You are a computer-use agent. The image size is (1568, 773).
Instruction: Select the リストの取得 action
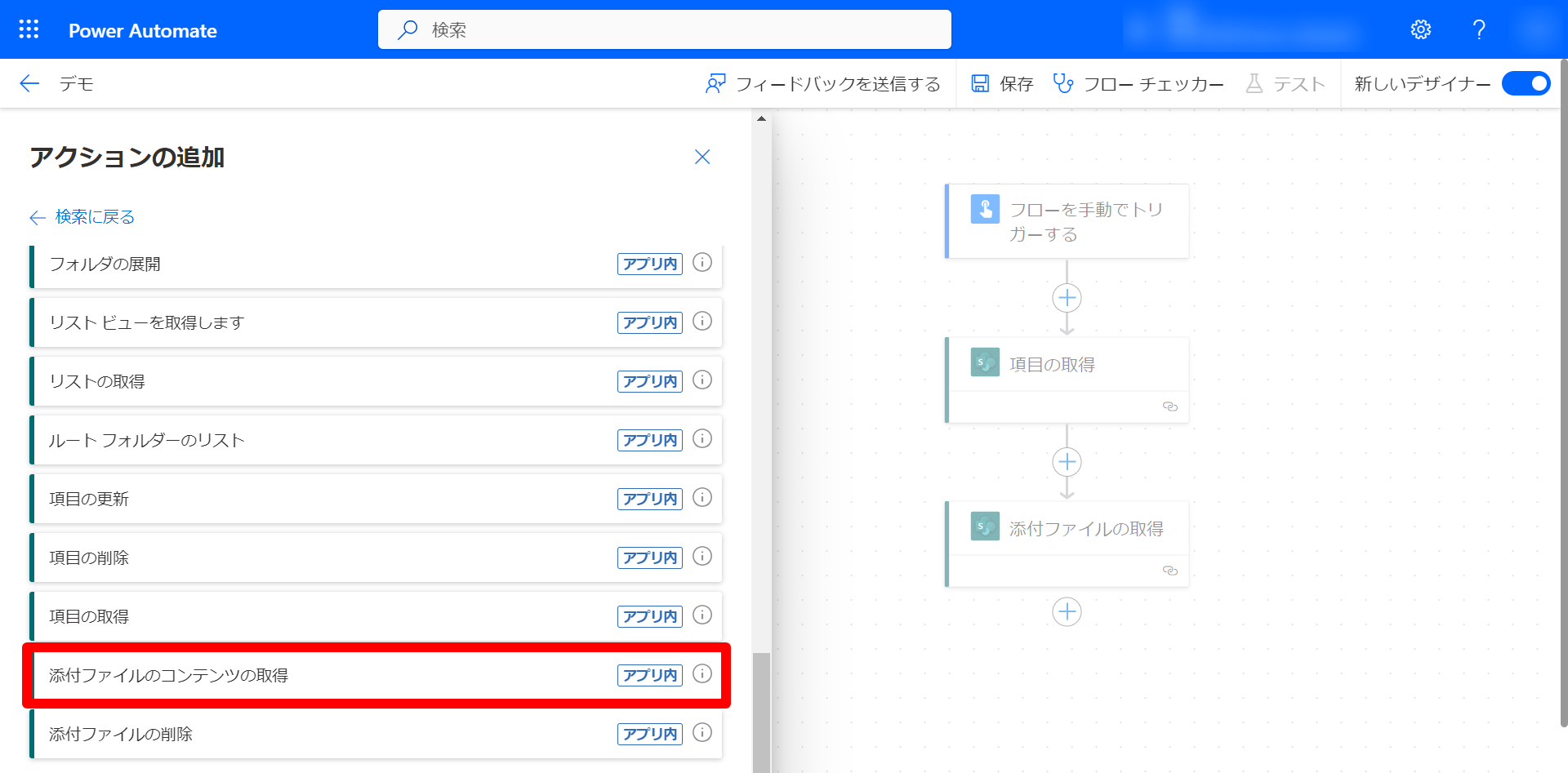coord(327,380)
